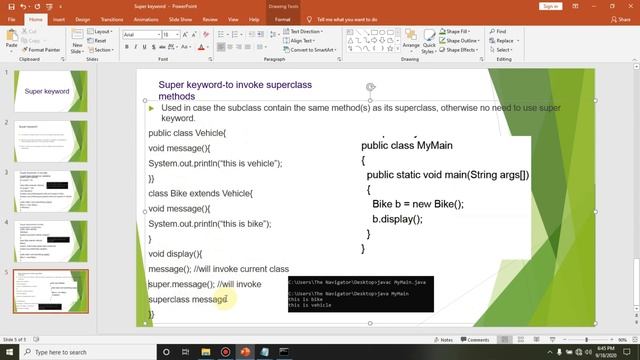Screen dimensions: 640x360
Task: Open the Arrange menu
Action: click(x=411, y=41)
